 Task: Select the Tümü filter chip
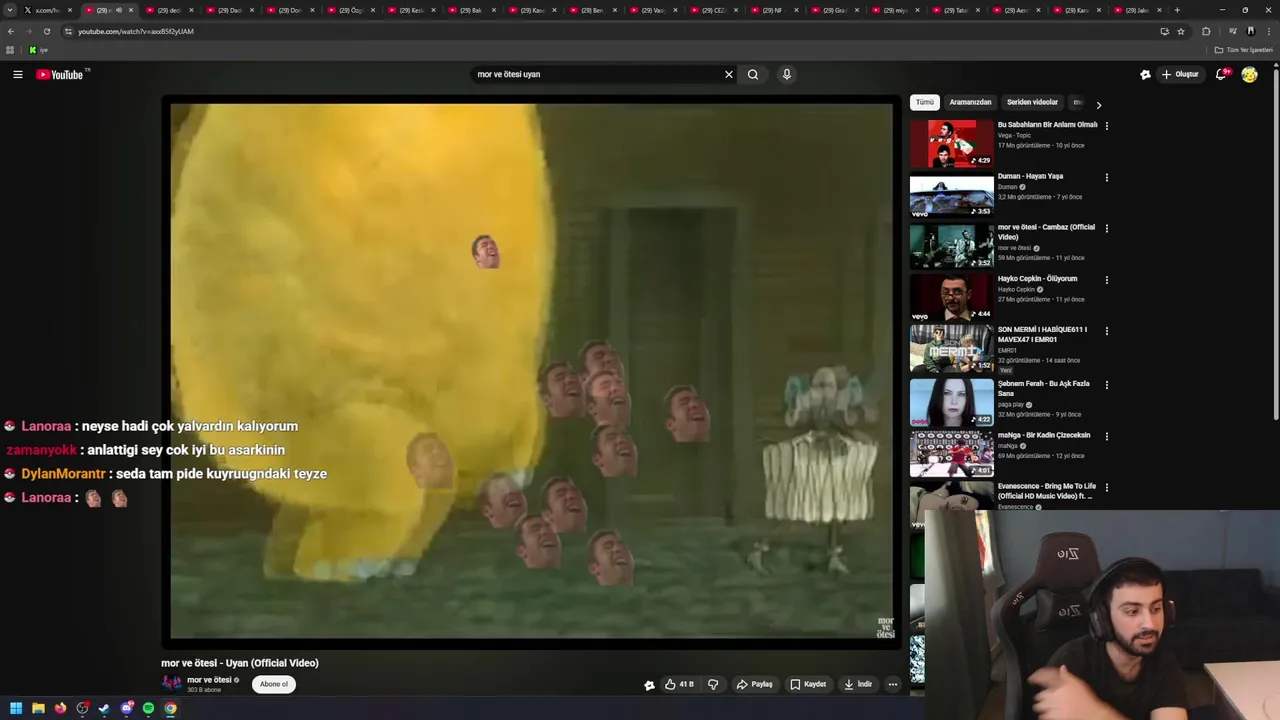pos(925,102)
